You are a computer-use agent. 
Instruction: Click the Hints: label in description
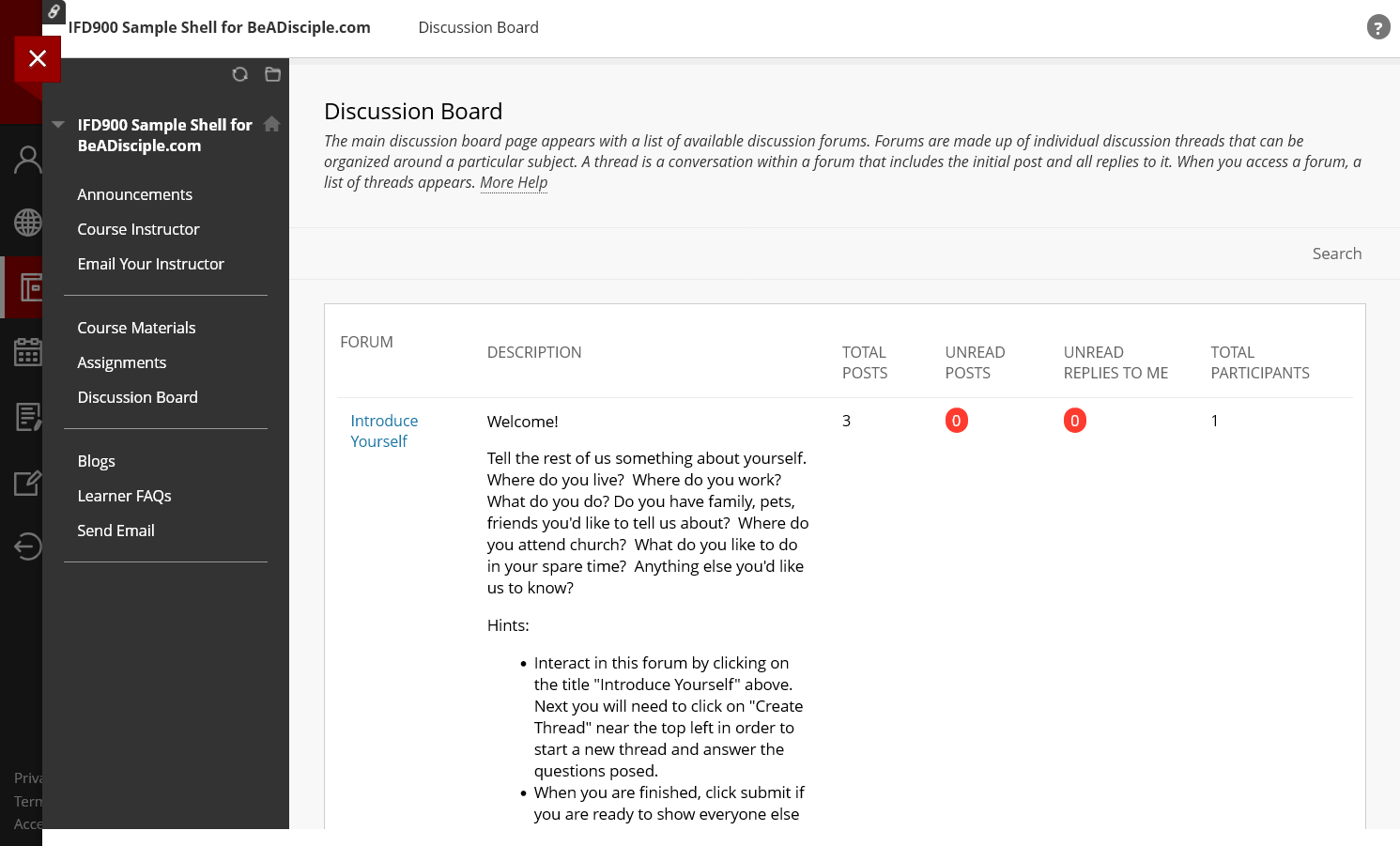508,625
